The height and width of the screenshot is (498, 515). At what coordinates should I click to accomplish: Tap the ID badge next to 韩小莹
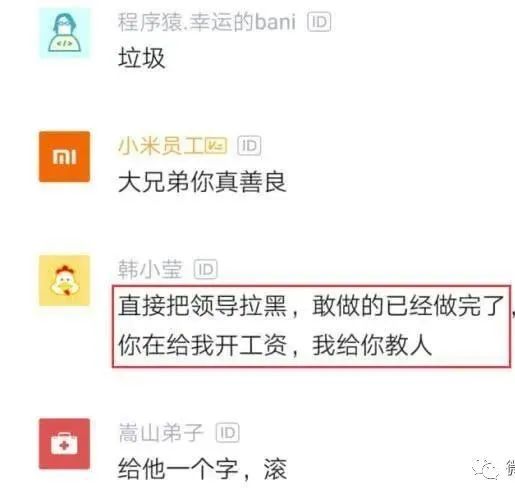[x=206, y=269]
